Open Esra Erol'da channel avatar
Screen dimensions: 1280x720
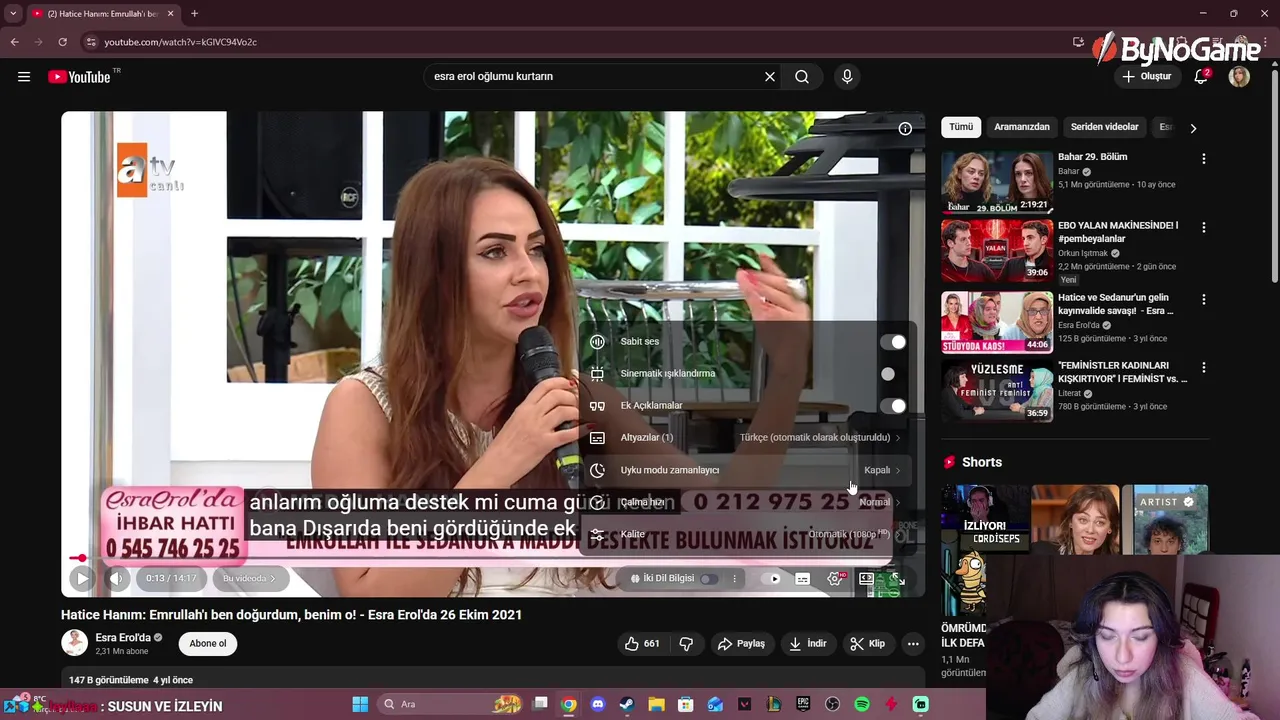[74, 643]
